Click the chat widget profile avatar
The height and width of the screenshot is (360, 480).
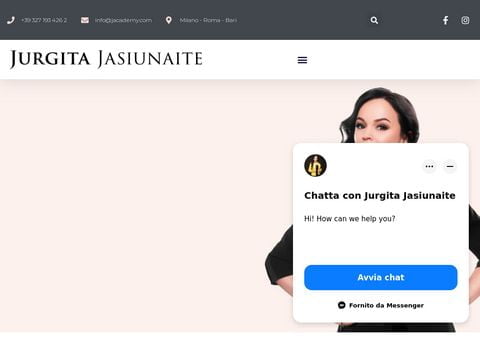[x=315, y=166]
